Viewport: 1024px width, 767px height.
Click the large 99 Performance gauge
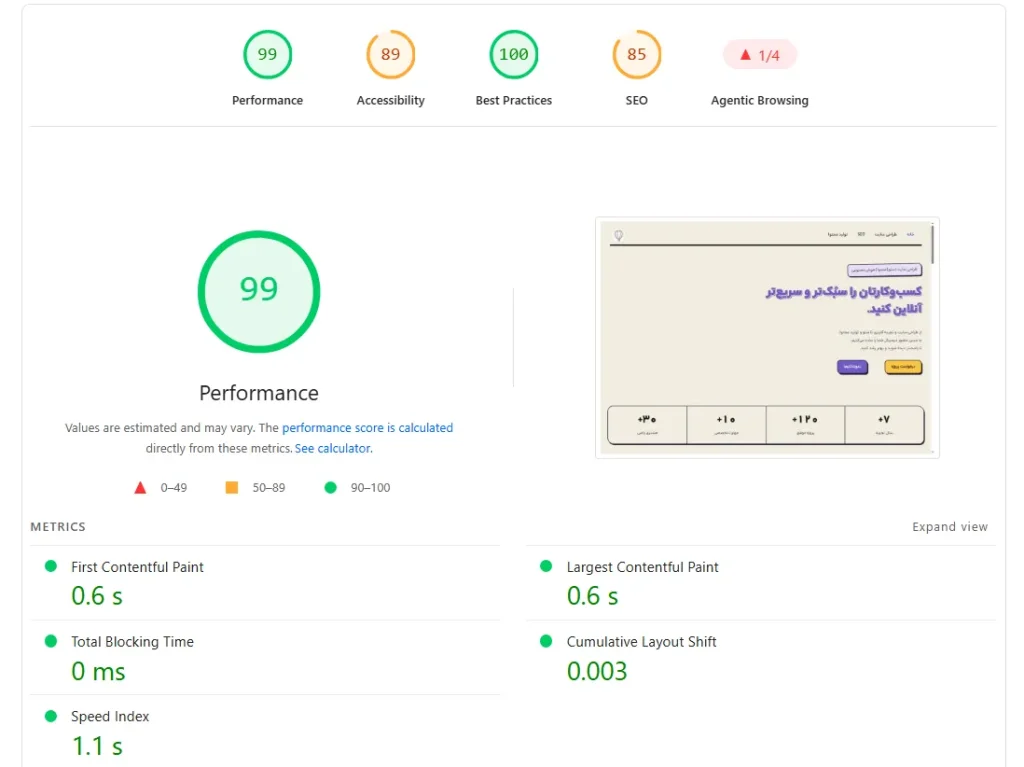pos(259,291)
